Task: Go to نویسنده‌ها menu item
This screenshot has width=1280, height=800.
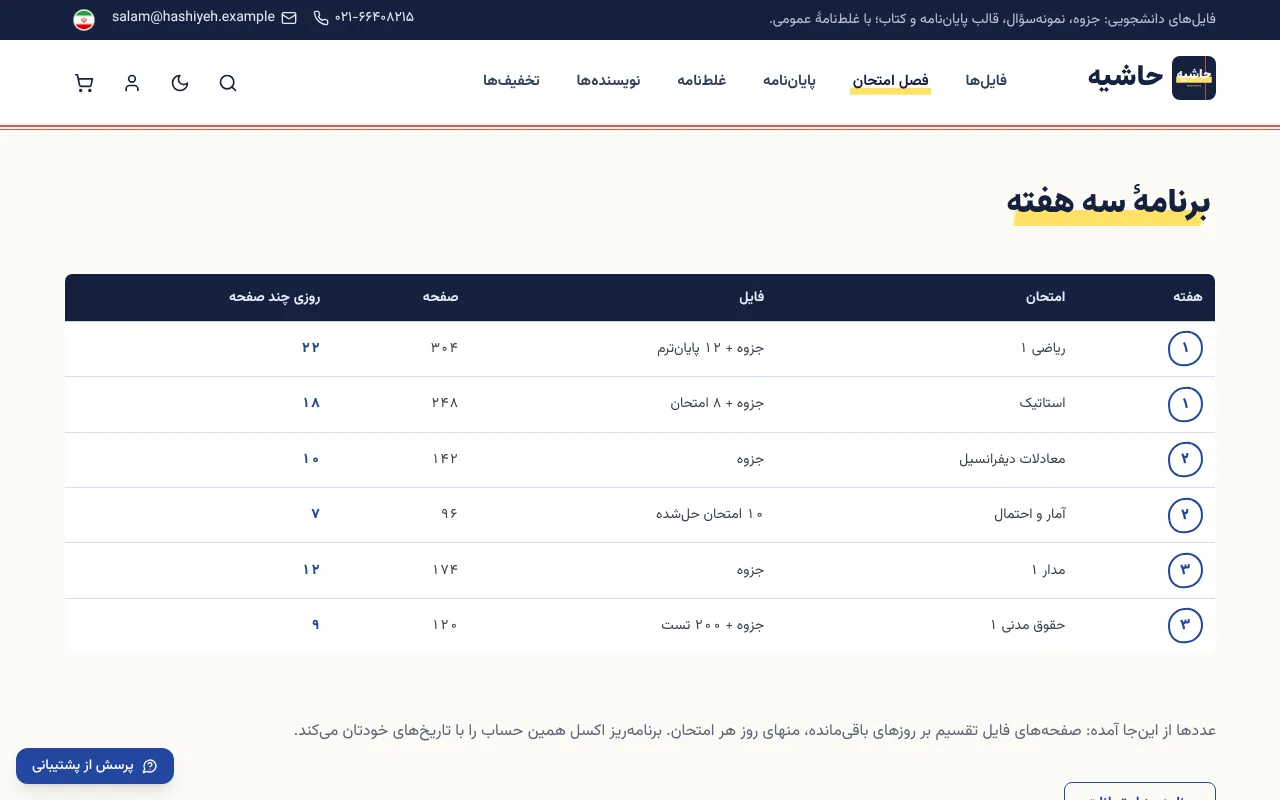Action: (x=608, y=80)
